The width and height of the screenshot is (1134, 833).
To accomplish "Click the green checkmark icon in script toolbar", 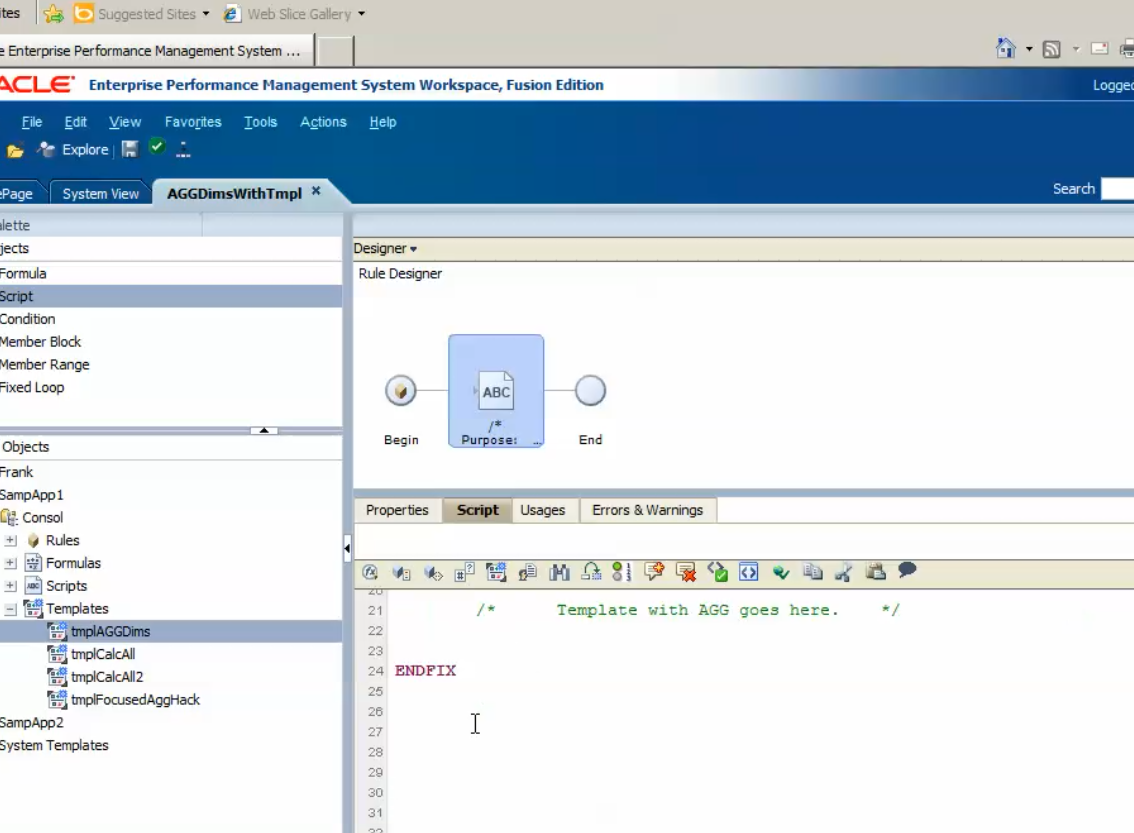I will [x=780, y=572].
